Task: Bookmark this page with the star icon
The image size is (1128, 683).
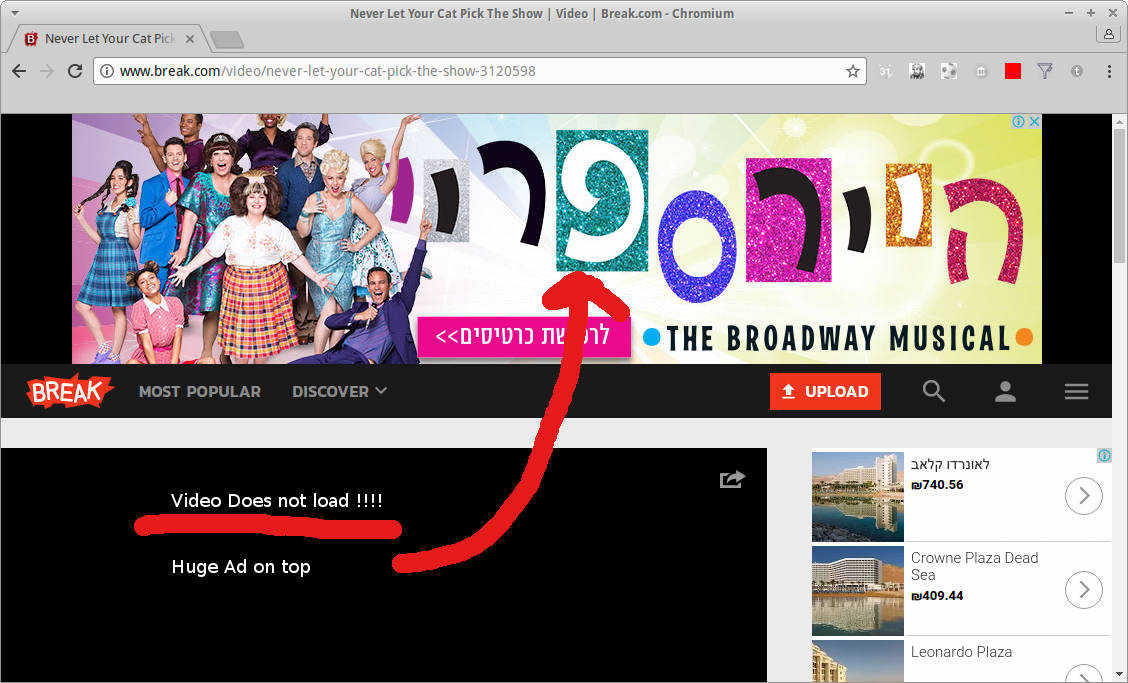Action: coord(852,71)
